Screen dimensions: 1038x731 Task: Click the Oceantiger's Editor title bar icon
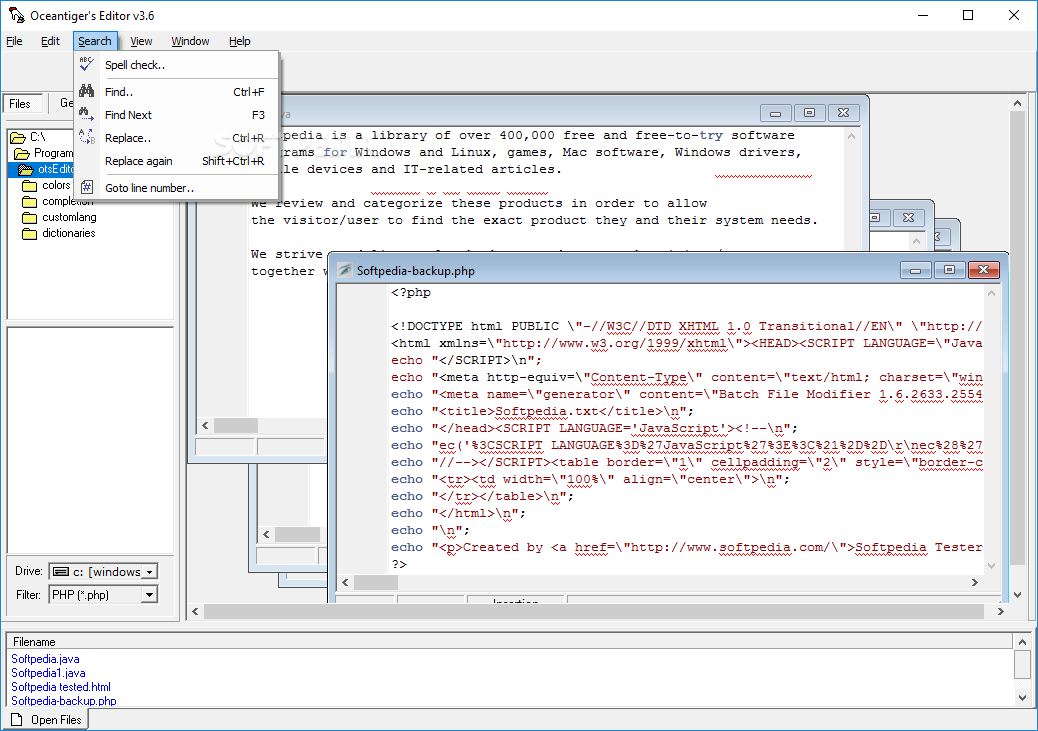[x=16, y=15]
